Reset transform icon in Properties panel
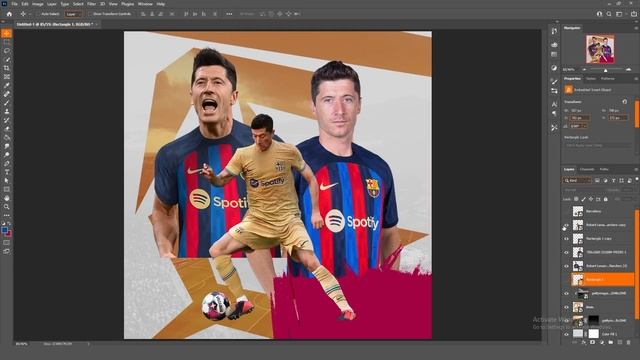Screen dimensions: 640x360 pos(624,102)
